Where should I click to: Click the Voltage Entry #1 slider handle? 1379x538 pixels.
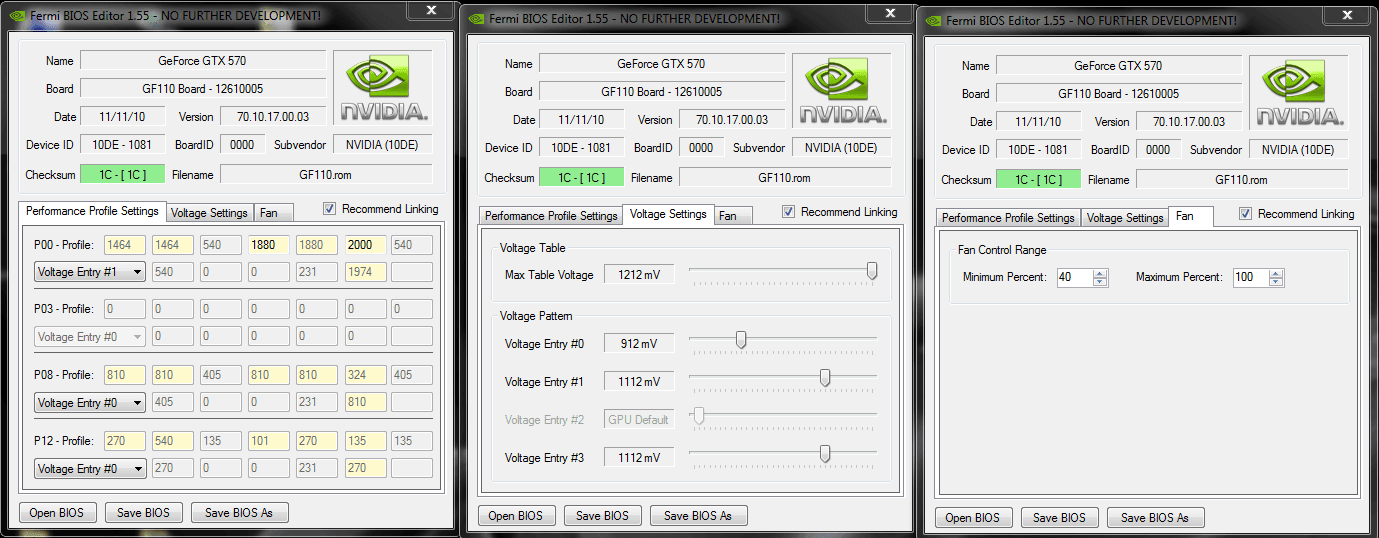coord(825,378)
